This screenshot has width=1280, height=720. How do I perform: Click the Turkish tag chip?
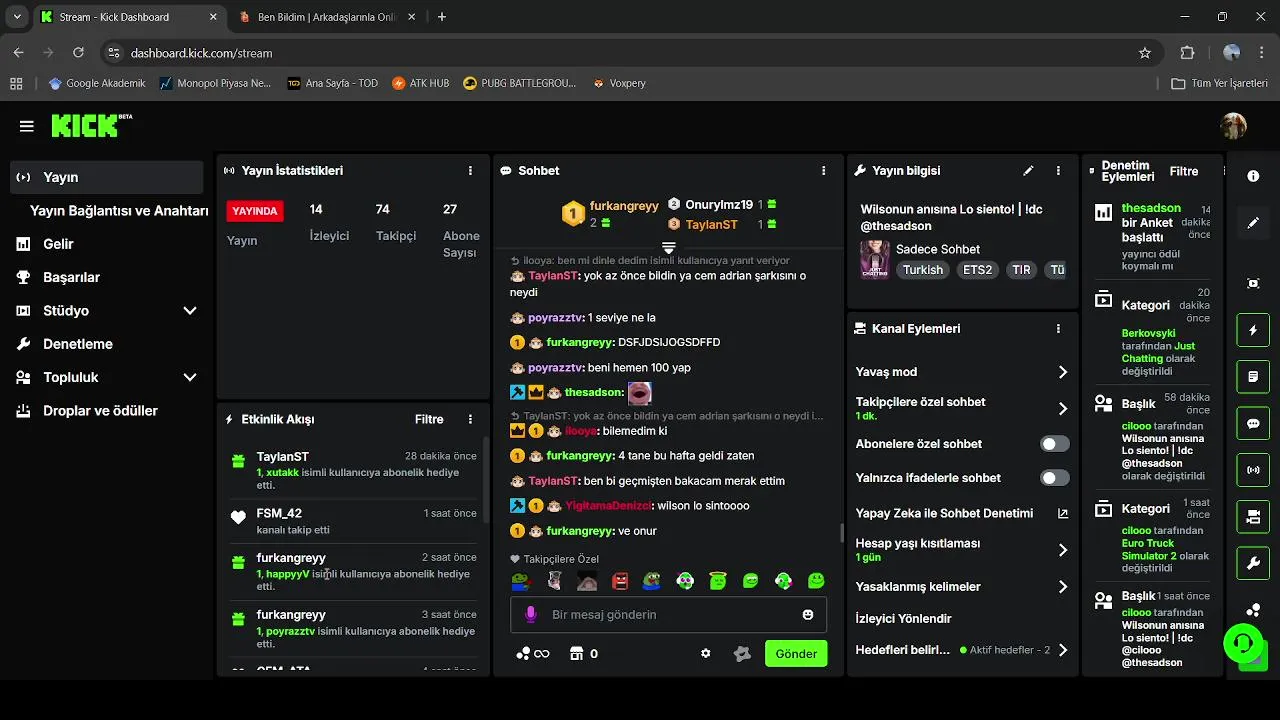click(x=923, y=270)
